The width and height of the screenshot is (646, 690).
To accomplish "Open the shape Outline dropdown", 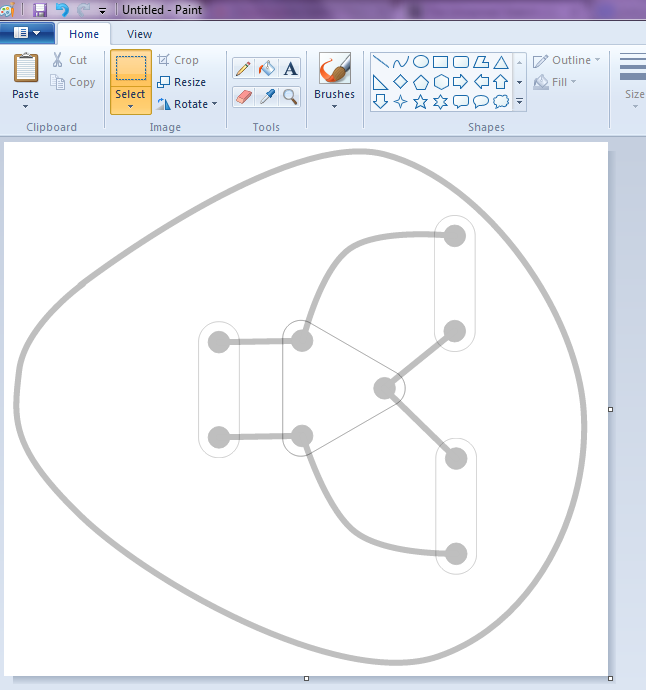I will [566, 60].
